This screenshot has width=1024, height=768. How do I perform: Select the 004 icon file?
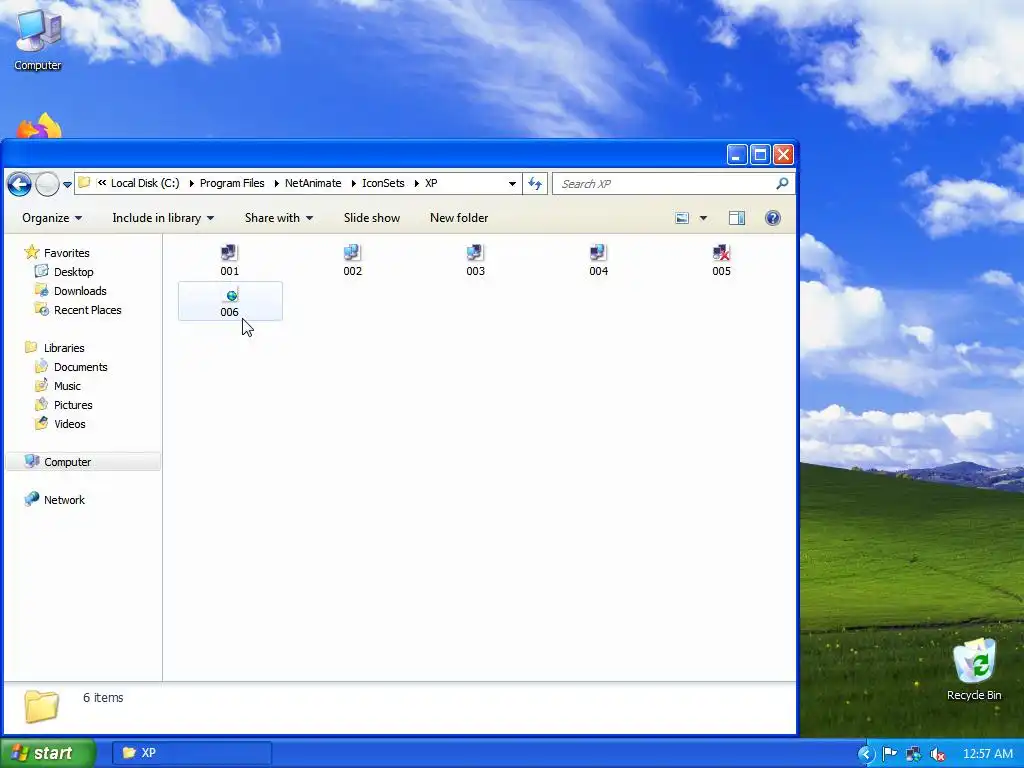(x=598, y=261)
